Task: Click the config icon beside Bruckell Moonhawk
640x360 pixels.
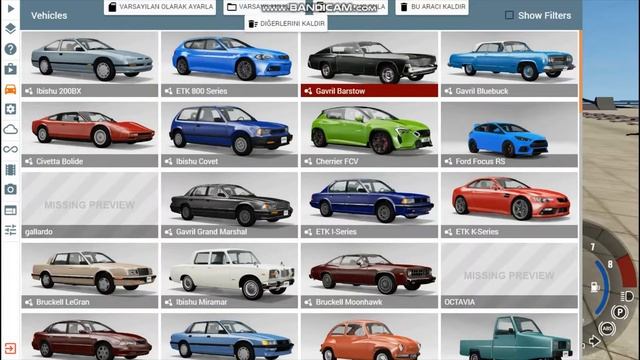Action: 308,302
